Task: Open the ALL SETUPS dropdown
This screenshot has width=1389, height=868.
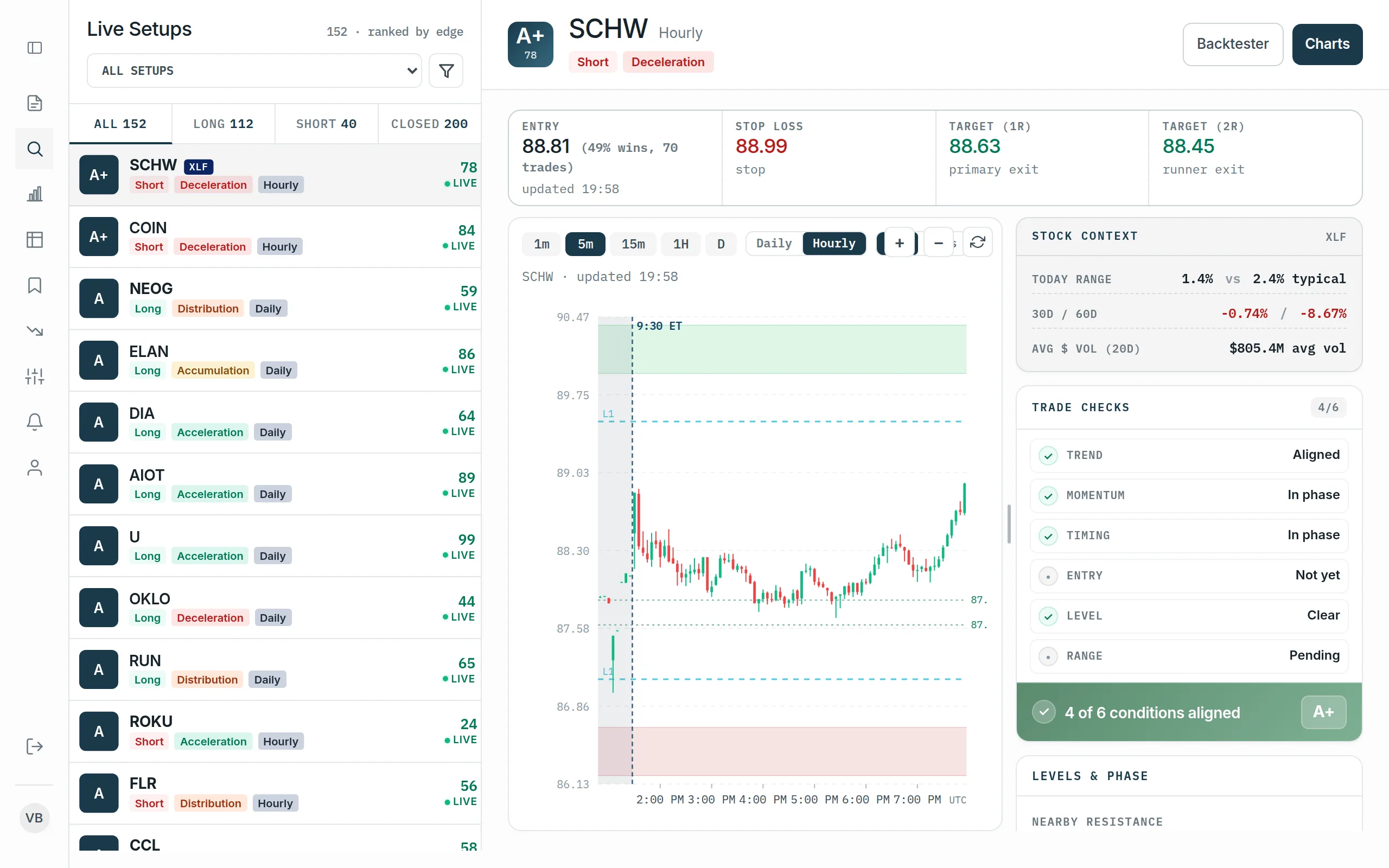Action: (254, 71)
